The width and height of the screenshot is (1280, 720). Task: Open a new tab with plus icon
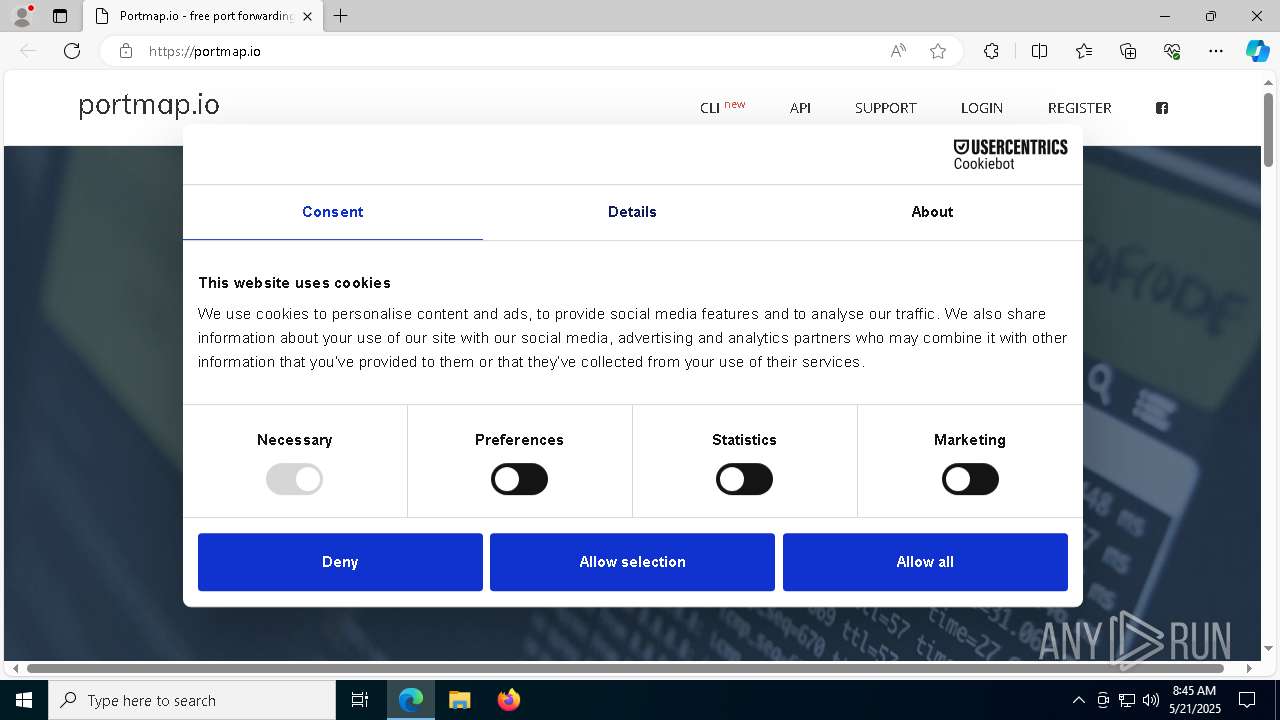pyautogui.click(x=341, y=16)
